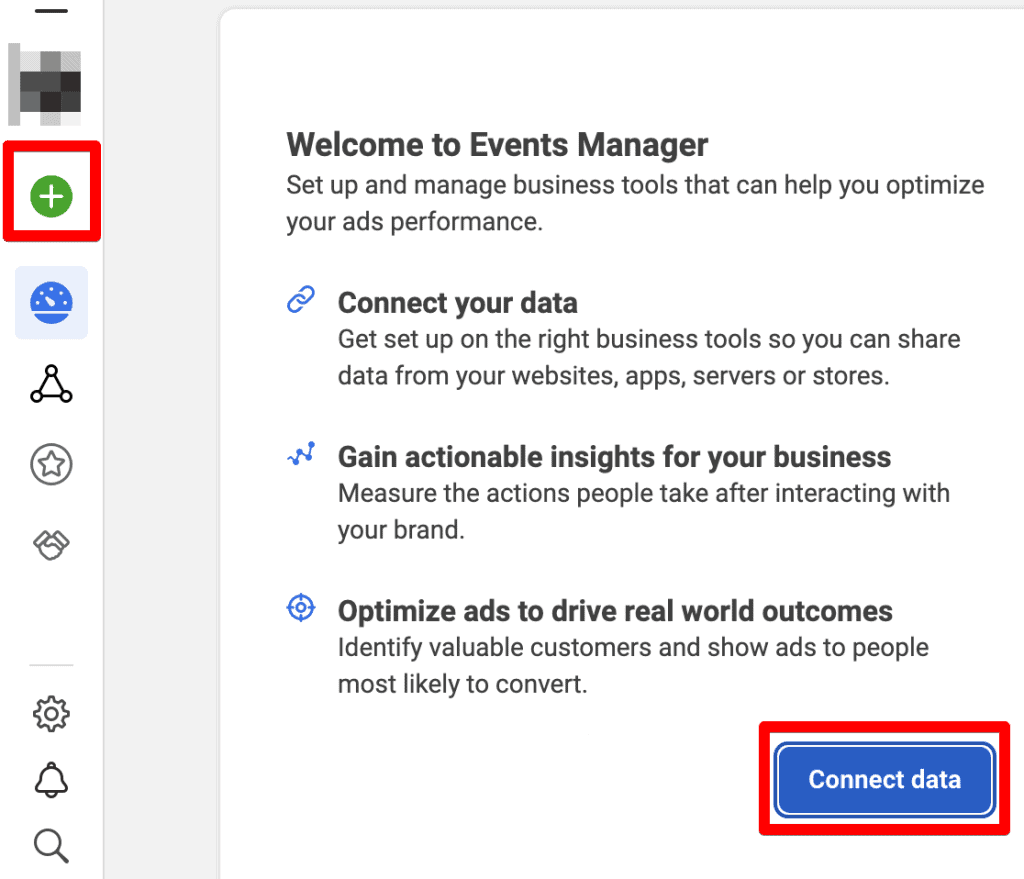Screen dimensions: 1024x879
Task: Click the trending arrow icon near insights heading
Action: point(300,453)
